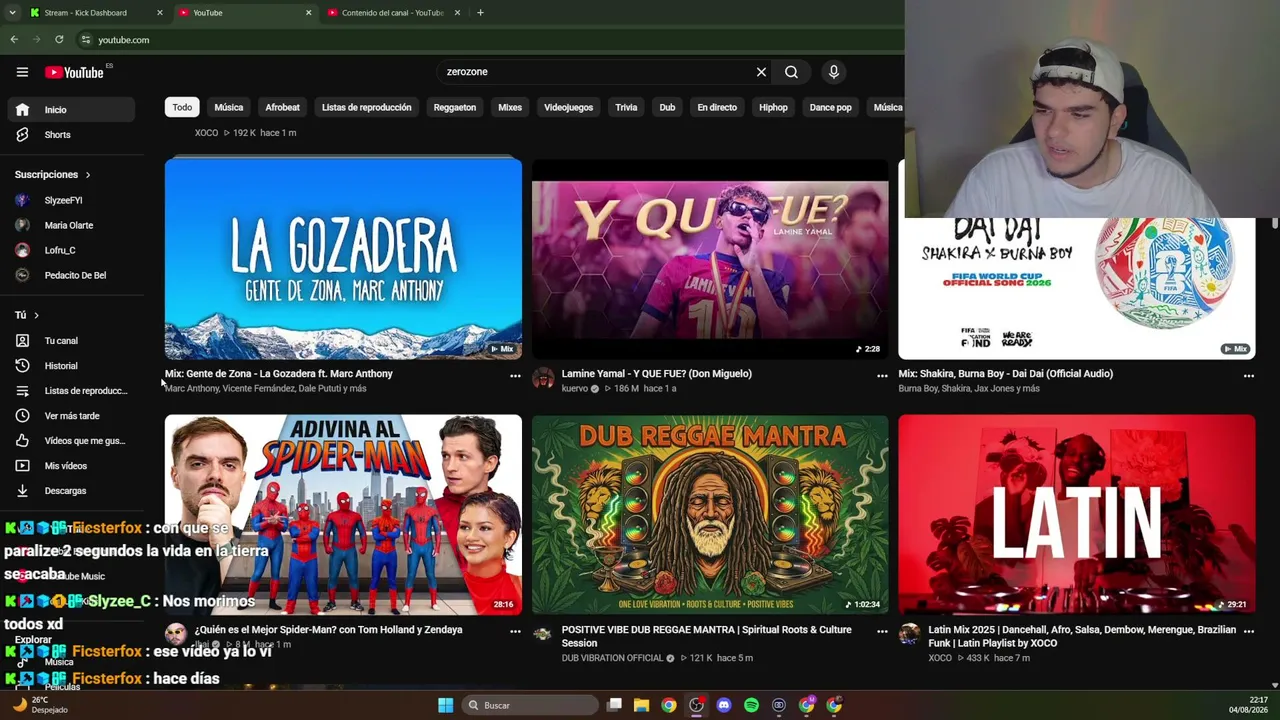Open a new browser tab
This screenshot has width=1280, height=720.
coord(480,13)
